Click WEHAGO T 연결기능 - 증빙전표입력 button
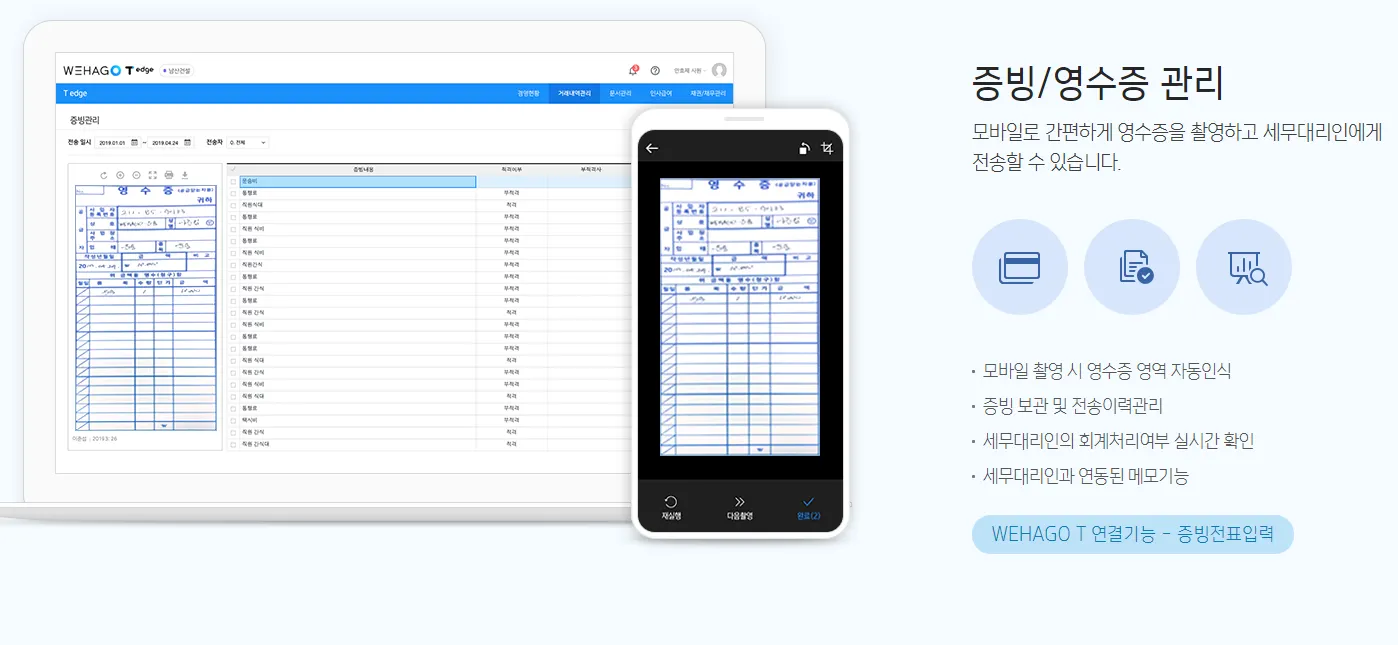Viewport: 1398px width, 645px height. coord(1133,534)
